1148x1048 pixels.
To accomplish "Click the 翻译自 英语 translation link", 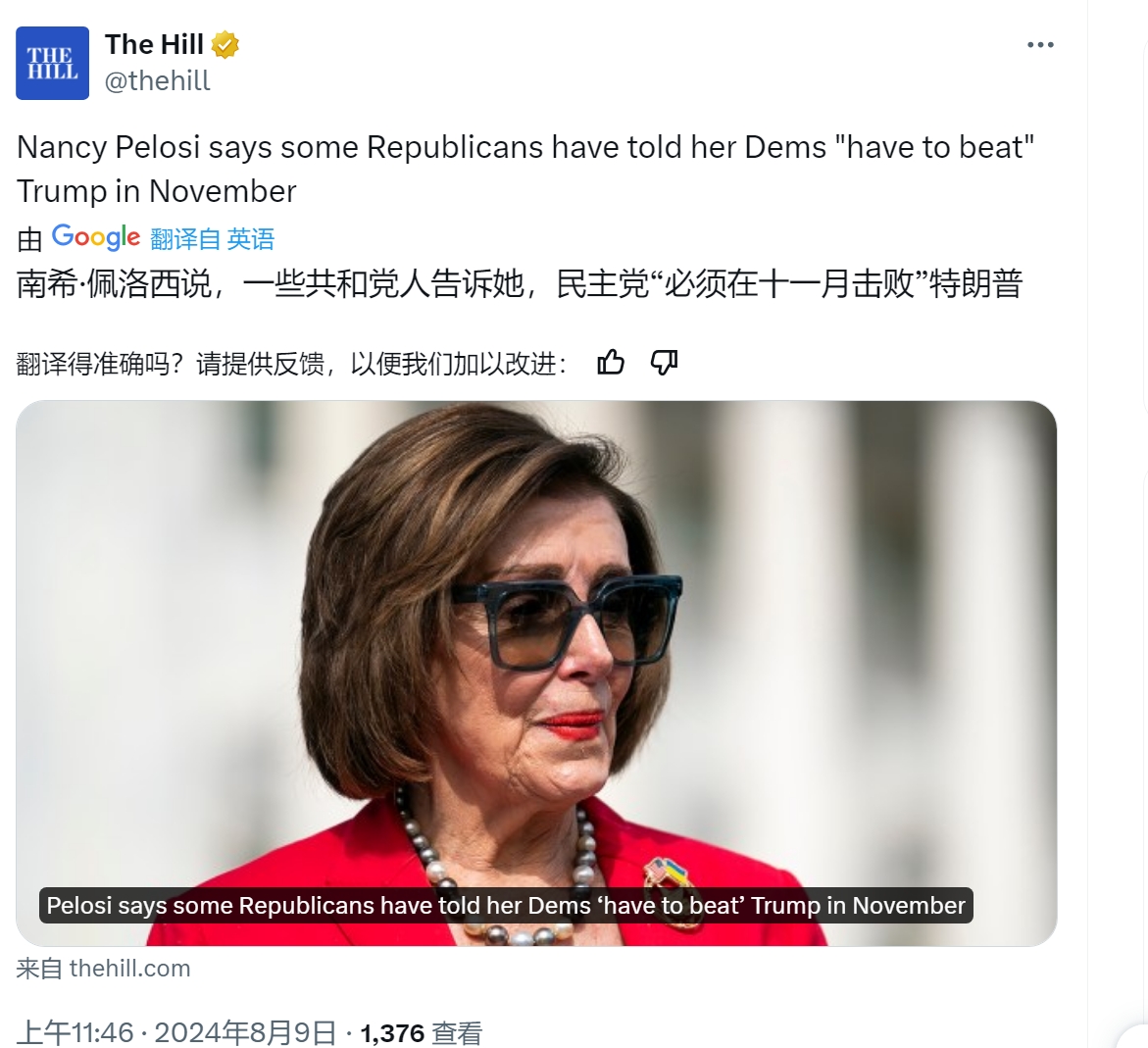I will [x=213, y=239].
